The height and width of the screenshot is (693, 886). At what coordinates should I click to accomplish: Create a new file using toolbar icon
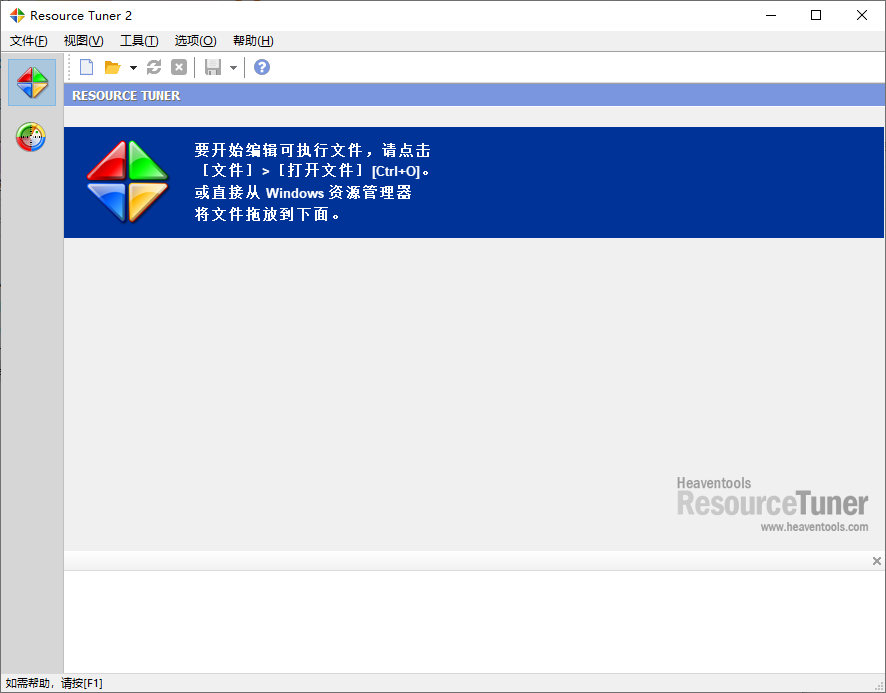coord(86,67)
